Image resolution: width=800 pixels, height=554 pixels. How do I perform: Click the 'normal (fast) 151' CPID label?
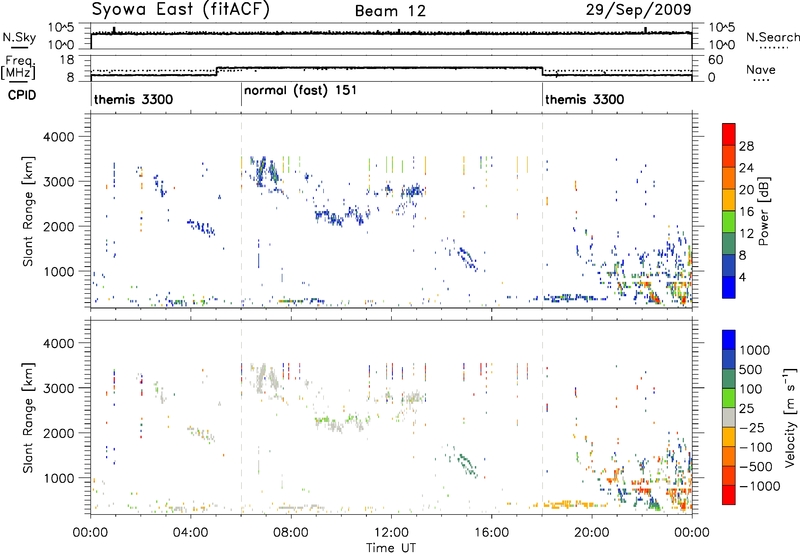(x=300, y=91)
